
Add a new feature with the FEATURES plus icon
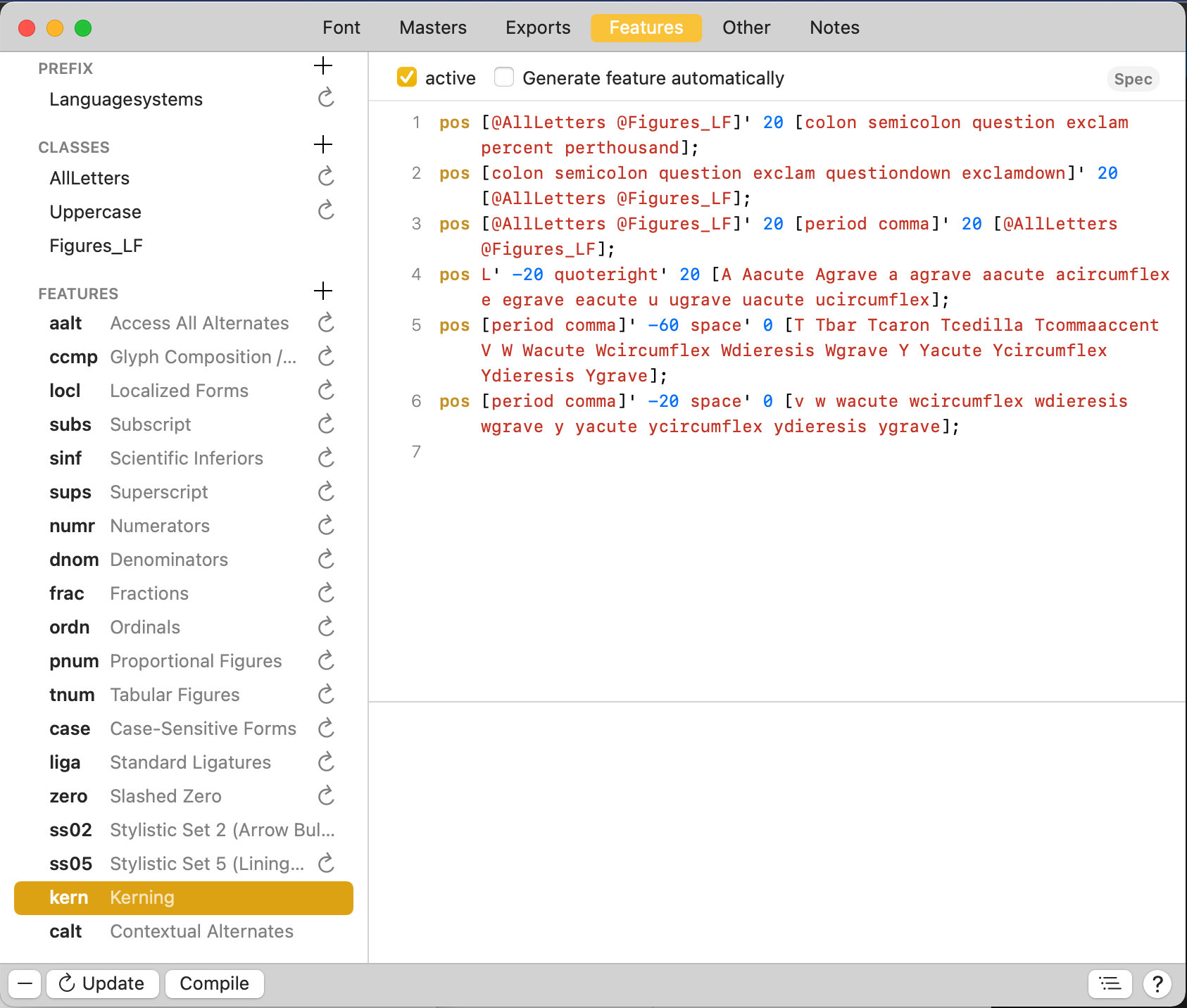(x=323, y=291)
